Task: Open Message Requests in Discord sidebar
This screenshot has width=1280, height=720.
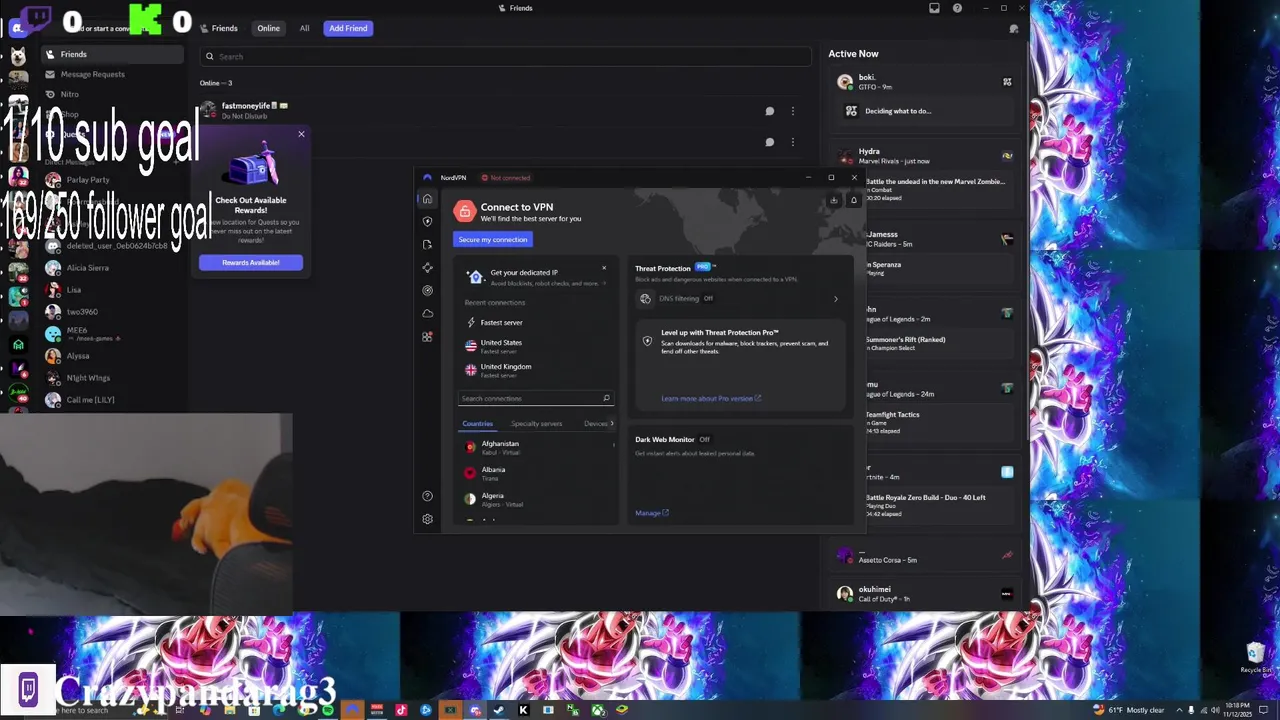Action: (x=112, y=74)
